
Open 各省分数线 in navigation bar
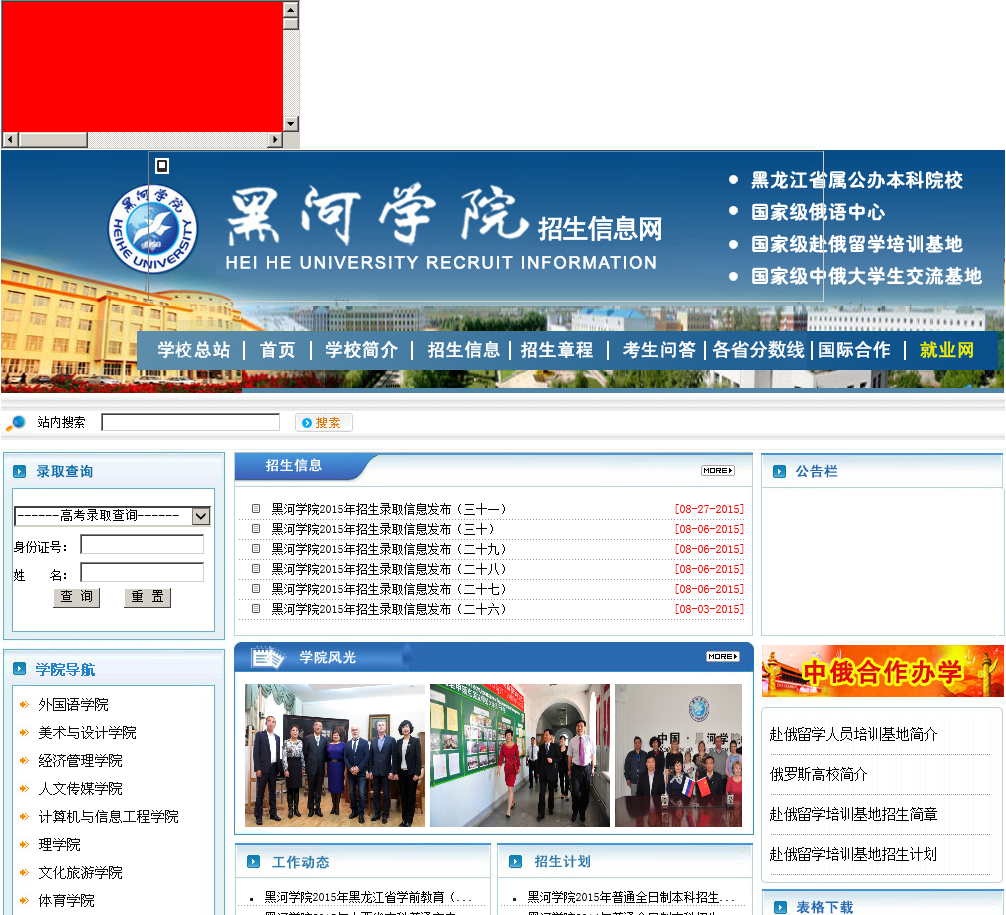click(x=758, y=350)
